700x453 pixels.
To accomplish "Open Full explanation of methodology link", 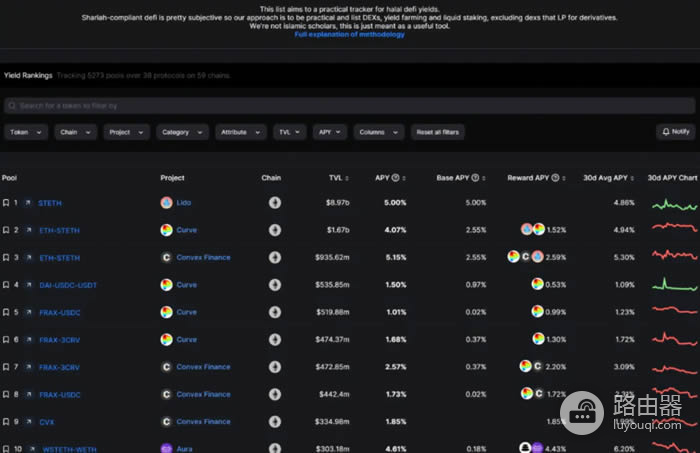I will click(x=350, y=34).
